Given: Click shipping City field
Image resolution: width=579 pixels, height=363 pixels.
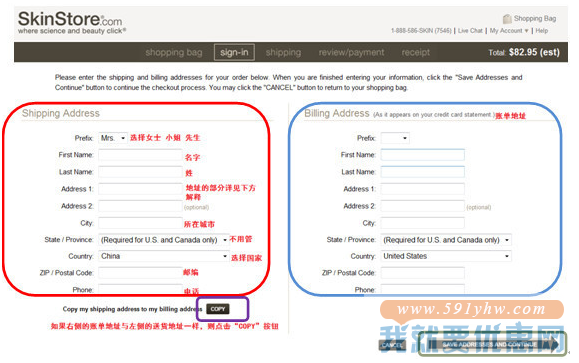Looking at the screenshot, I should tap(140, 223).
